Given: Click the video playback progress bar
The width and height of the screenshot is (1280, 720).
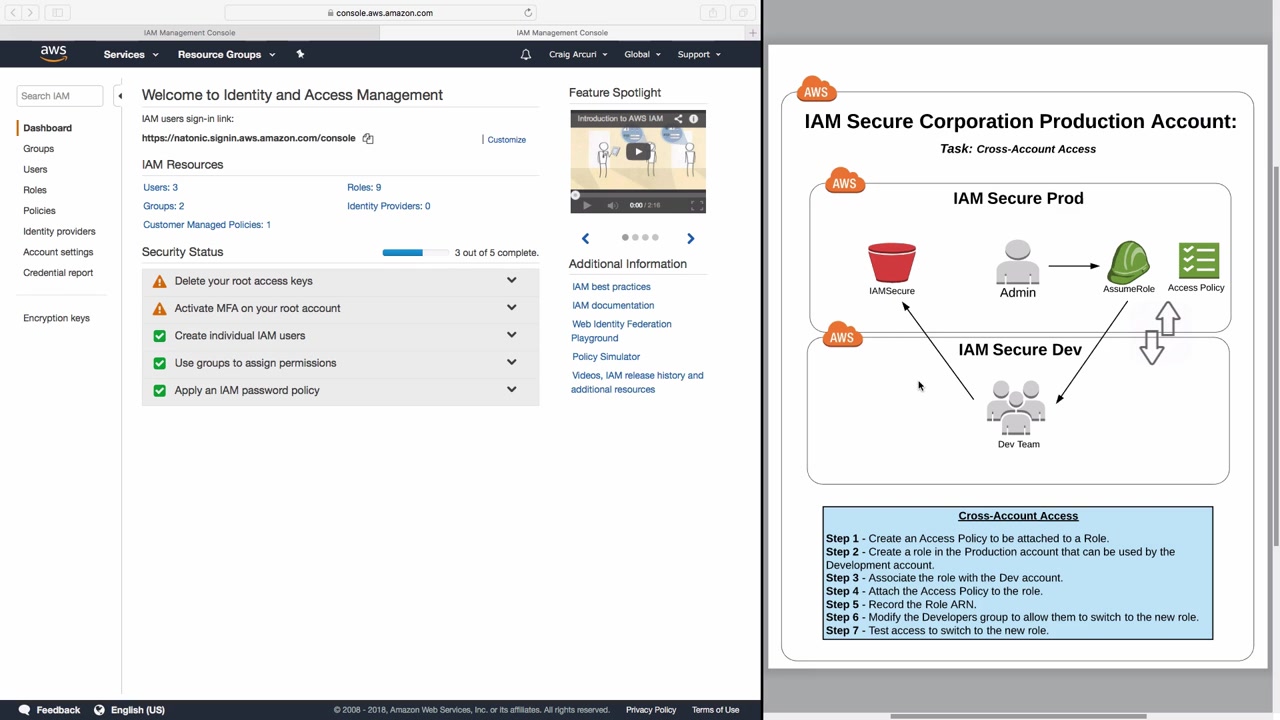Looking at the screenshot, I should [638, 194].
